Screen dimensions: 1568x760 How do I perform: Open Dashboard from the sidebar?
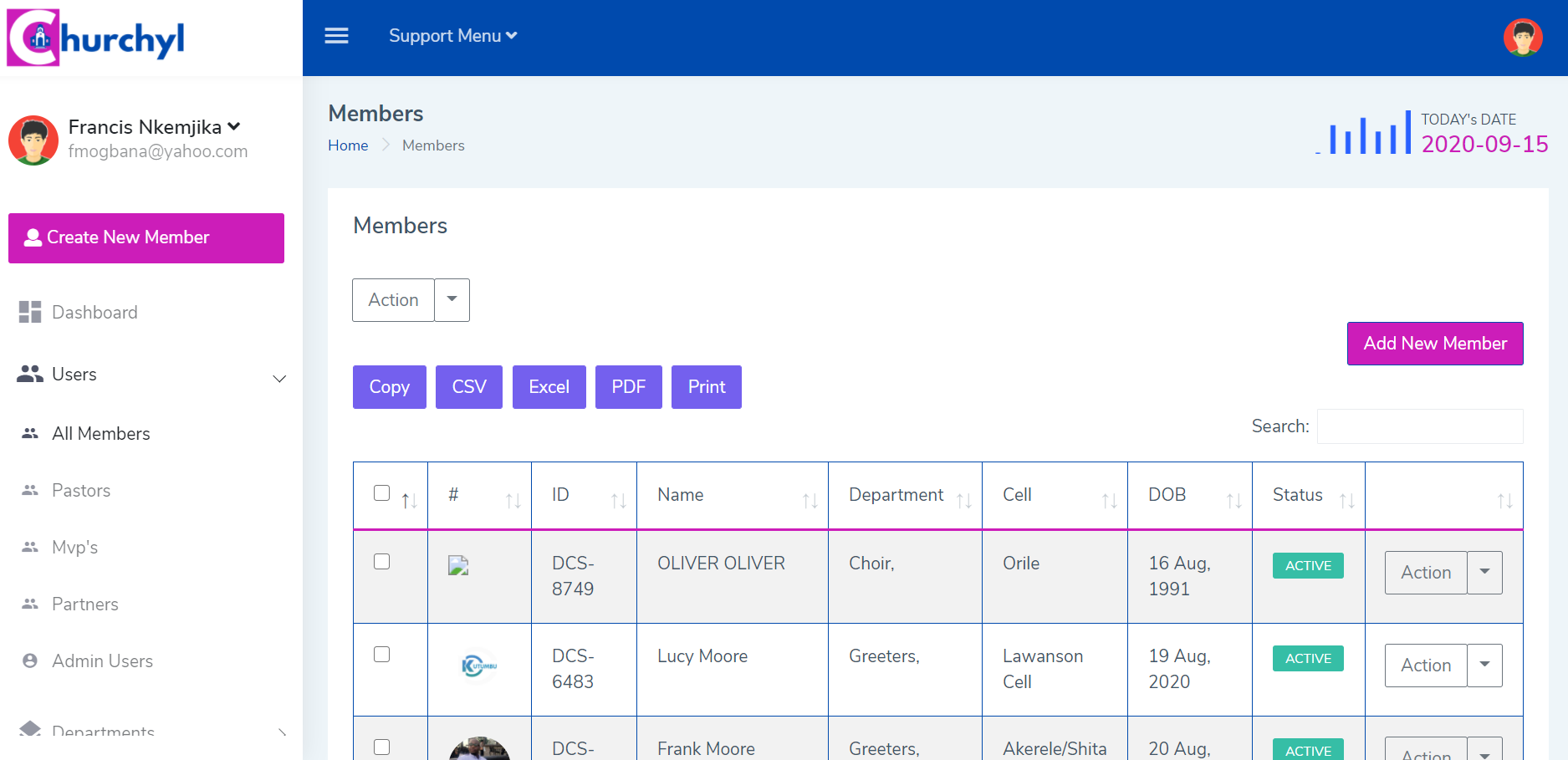tap(94, 312)
